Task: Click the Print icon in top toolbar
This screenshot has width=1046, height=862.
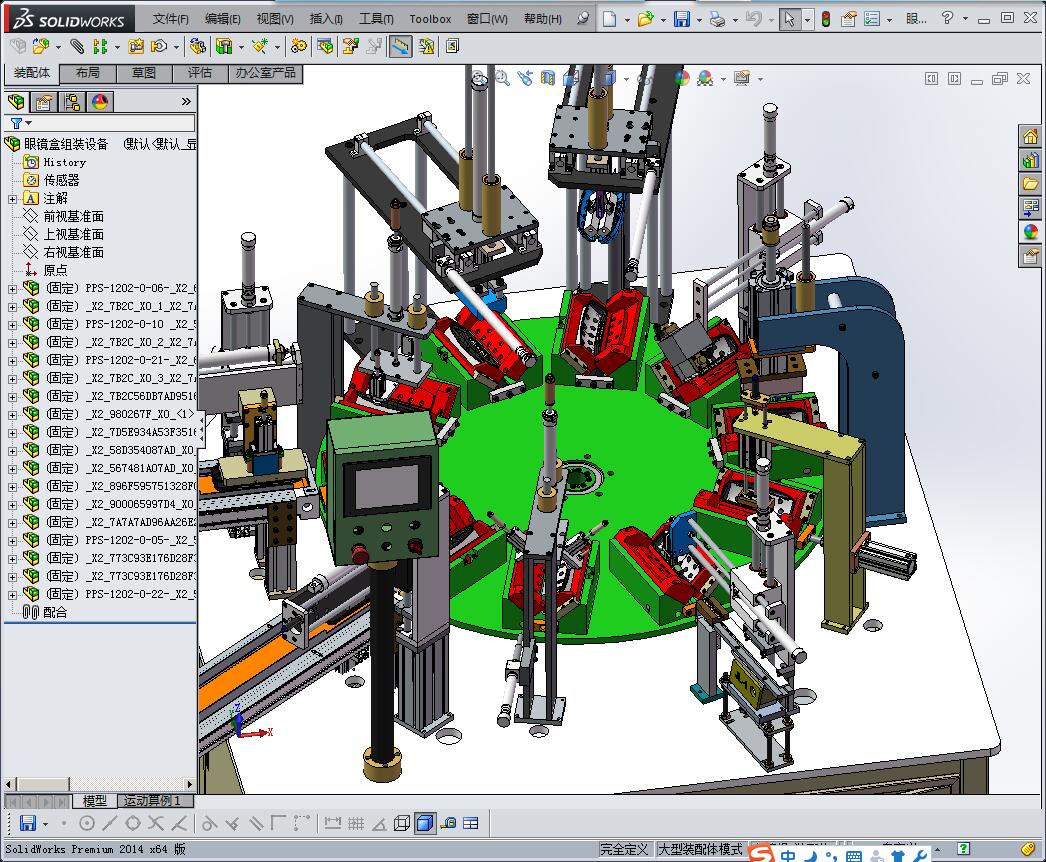Action: point(717,19)
